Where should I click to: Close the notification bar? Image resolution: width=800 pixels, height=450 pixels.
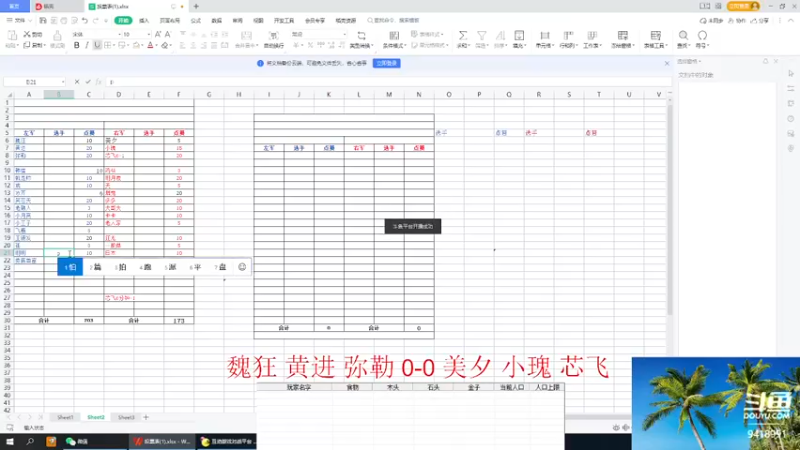667,63
